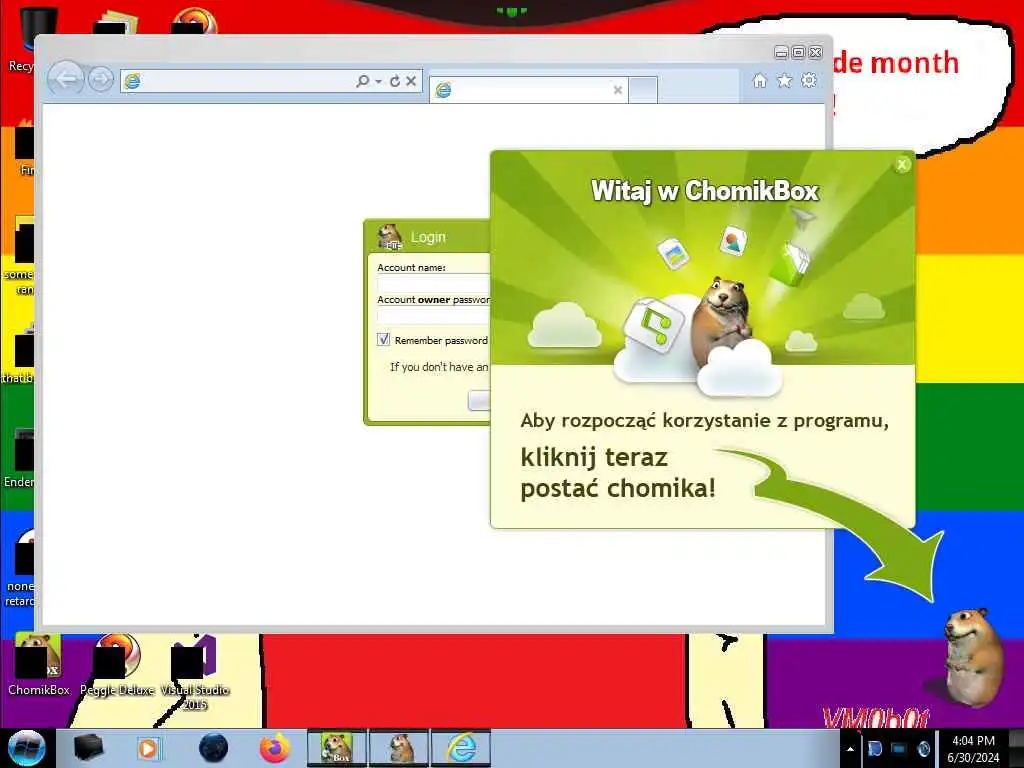Screen dimensions: 1024x768
Task: Click the search magnifier in address bar
Action: pos(362,81)
